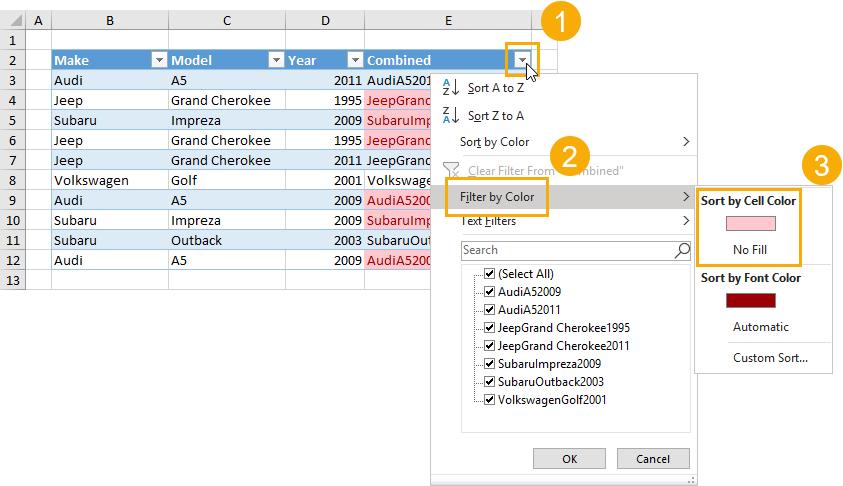Select column D header
Image resolution: width=843 pixels, height=486 pixels.
tap(325, 20)
